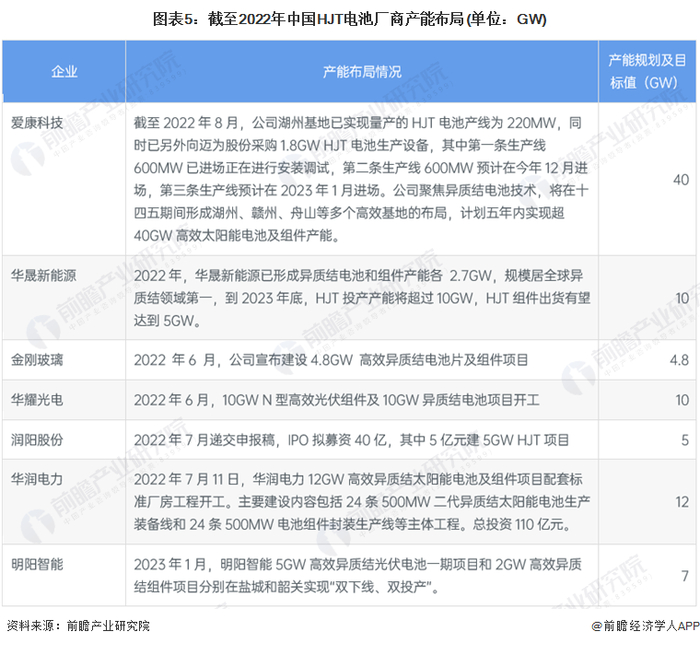This screenshot has width=700, height=645.
Task: Click the '企业' column header
Action: (64, 71)
